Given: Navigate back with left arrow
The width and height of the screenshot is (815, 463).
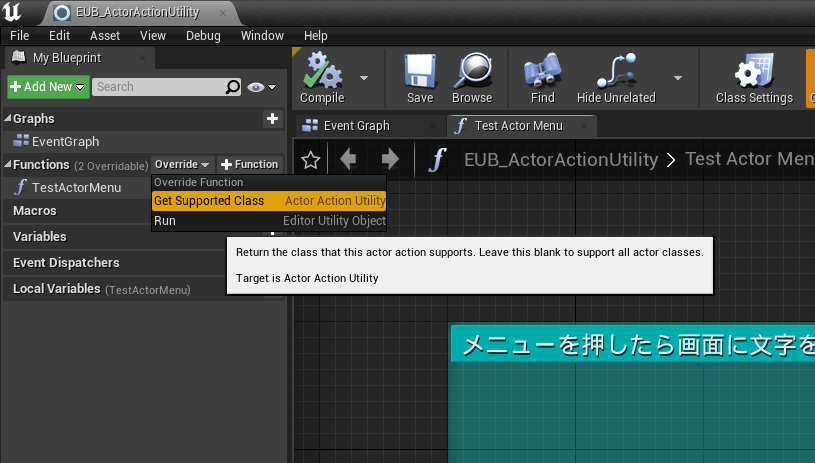Looking at the screenshot, I should (348, 160).
